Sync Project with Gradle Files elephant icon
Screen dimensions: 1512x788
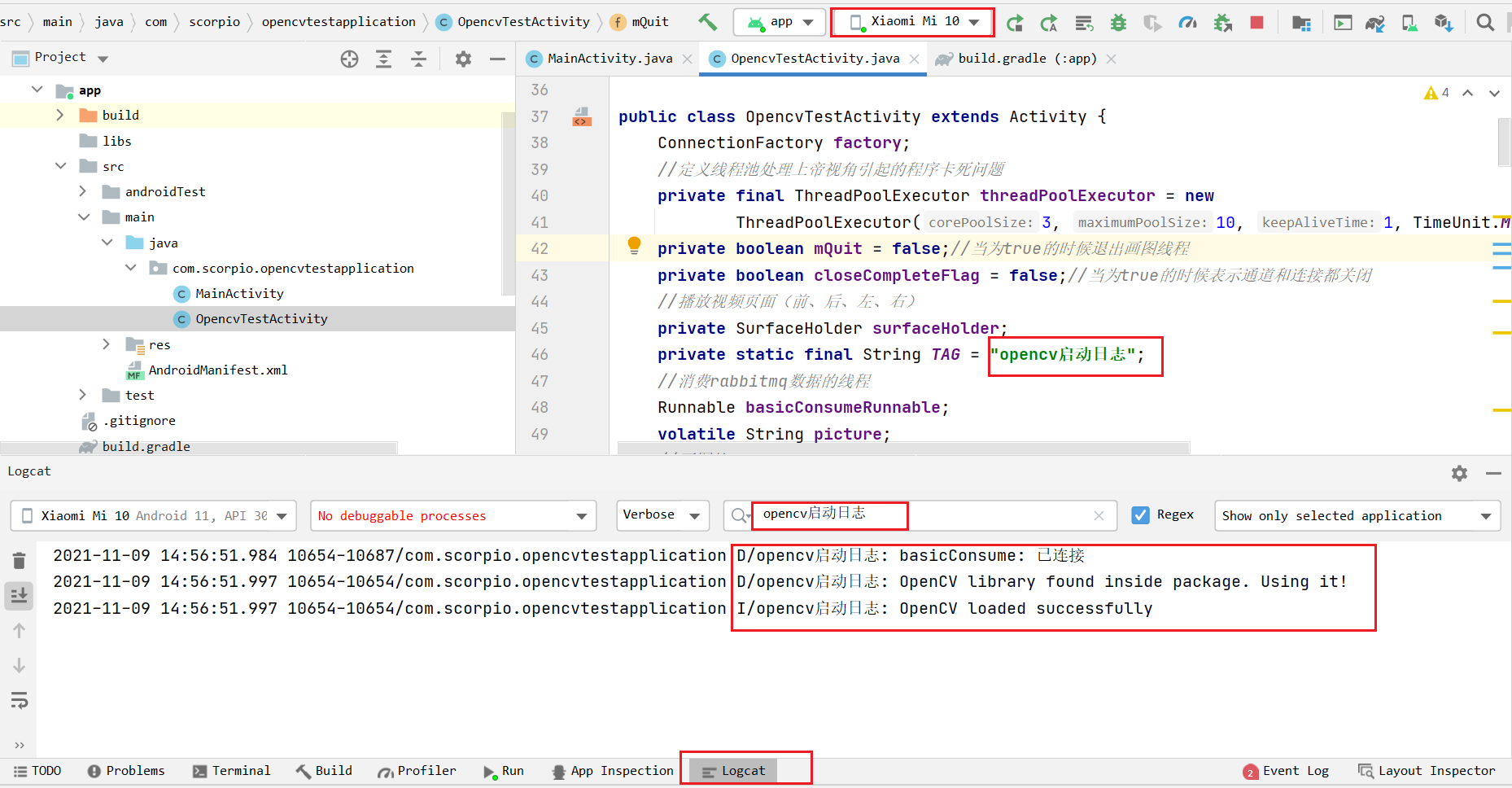point(1375,23)
